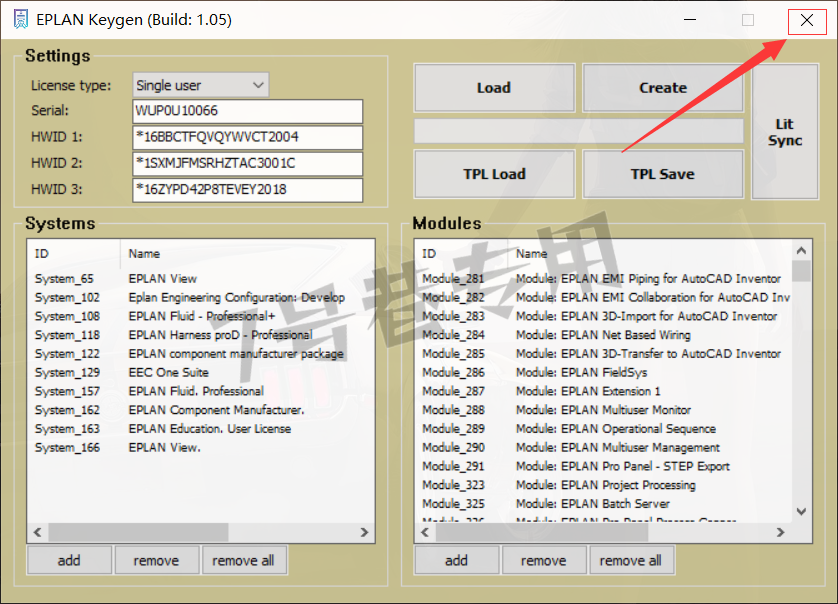Click into the HWID 2 field
The width and height of the screenshot is (838, 604).
point(247,164)
